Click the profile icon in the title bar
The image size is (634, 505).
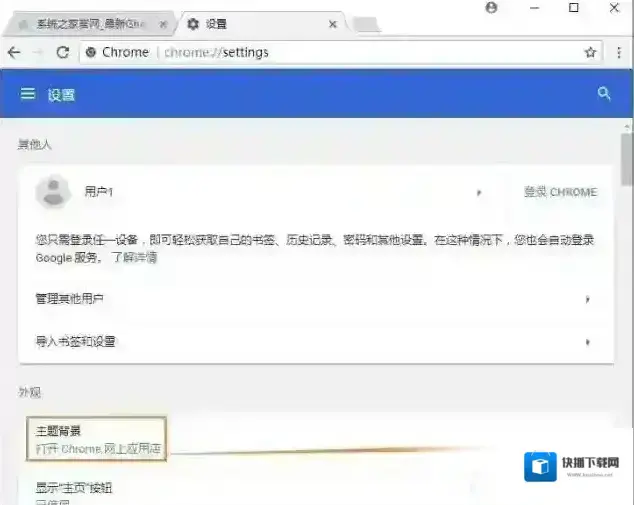tap(491, 8)
